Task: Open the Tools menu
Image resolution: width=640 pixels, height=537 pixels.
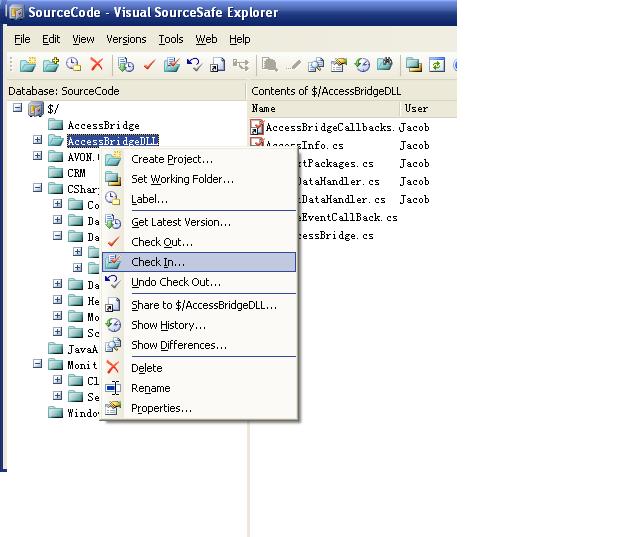Action: [x=171, y=39]
